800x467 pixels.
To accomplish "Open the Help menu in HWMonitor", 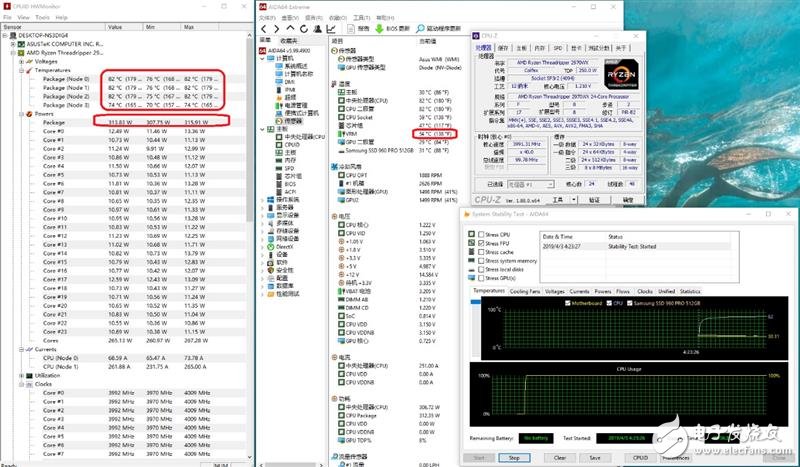I will coord(61,17).
